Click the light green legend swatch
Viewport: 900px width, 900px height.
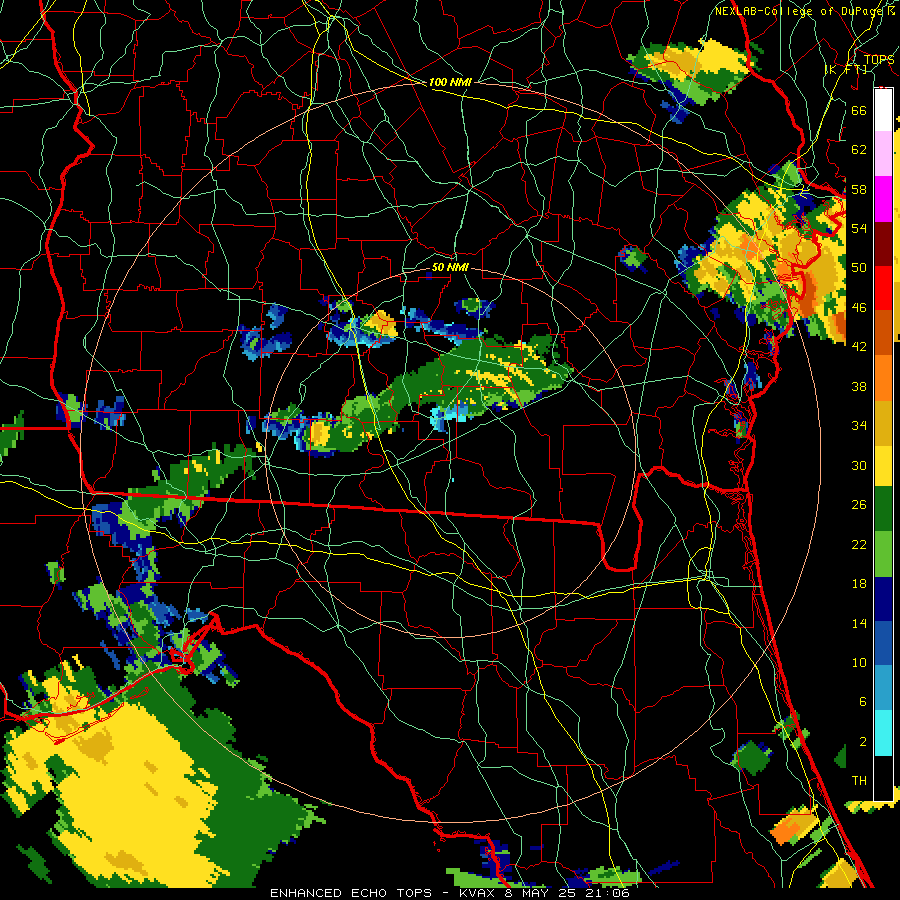[883, 553]
